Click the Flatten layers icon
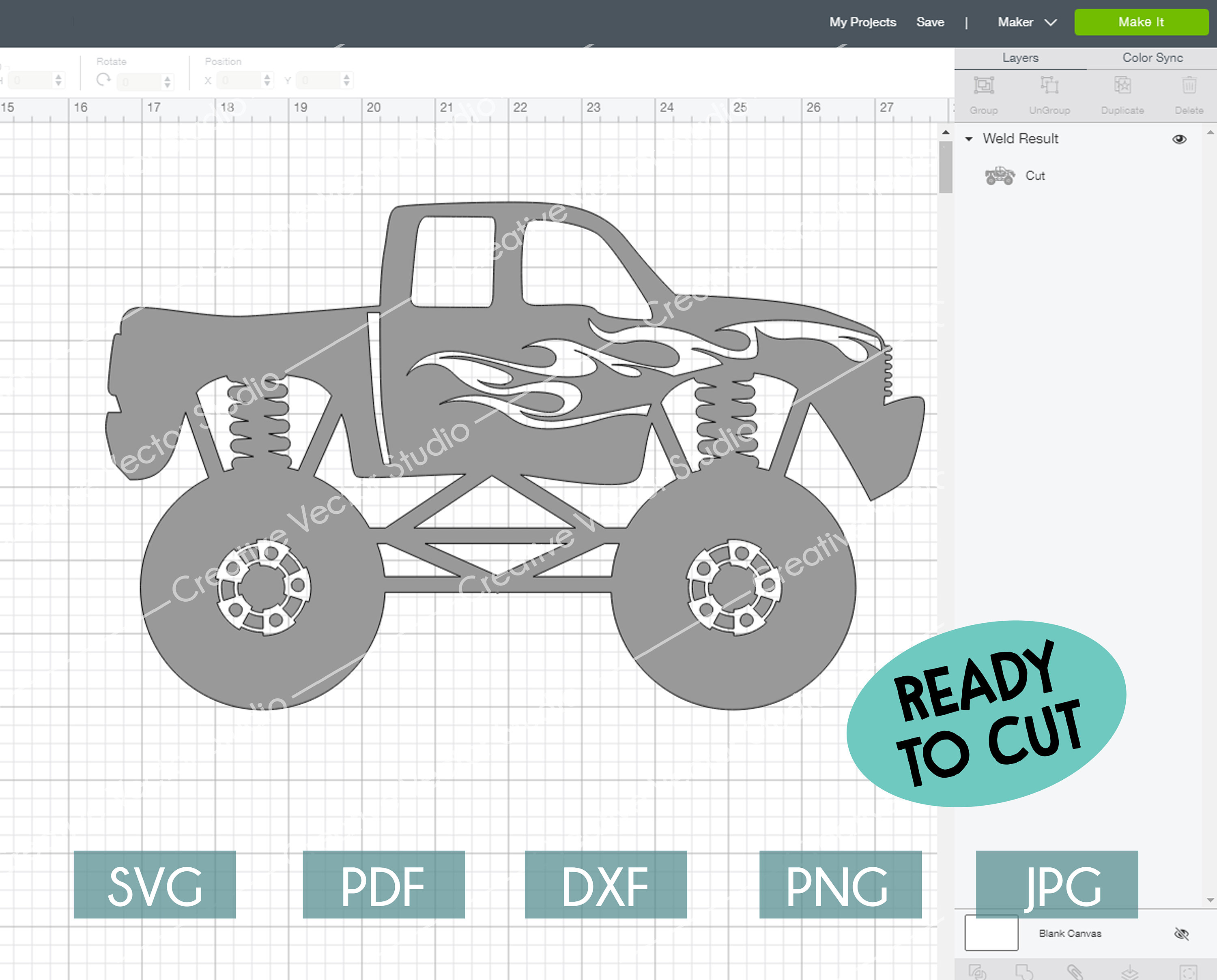Image resolution: width=1217 pixels, height=980 pixels. 1129,971
